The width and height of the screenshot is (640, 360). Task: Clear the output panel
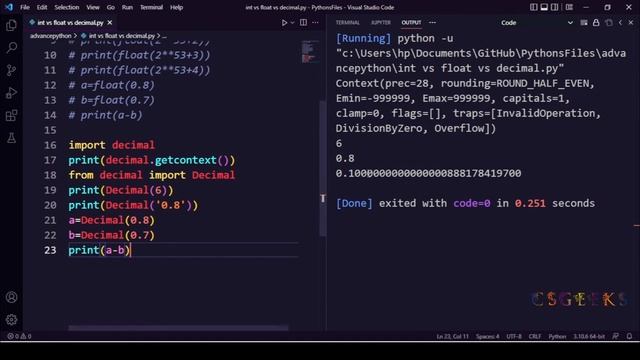coord(584,23)
